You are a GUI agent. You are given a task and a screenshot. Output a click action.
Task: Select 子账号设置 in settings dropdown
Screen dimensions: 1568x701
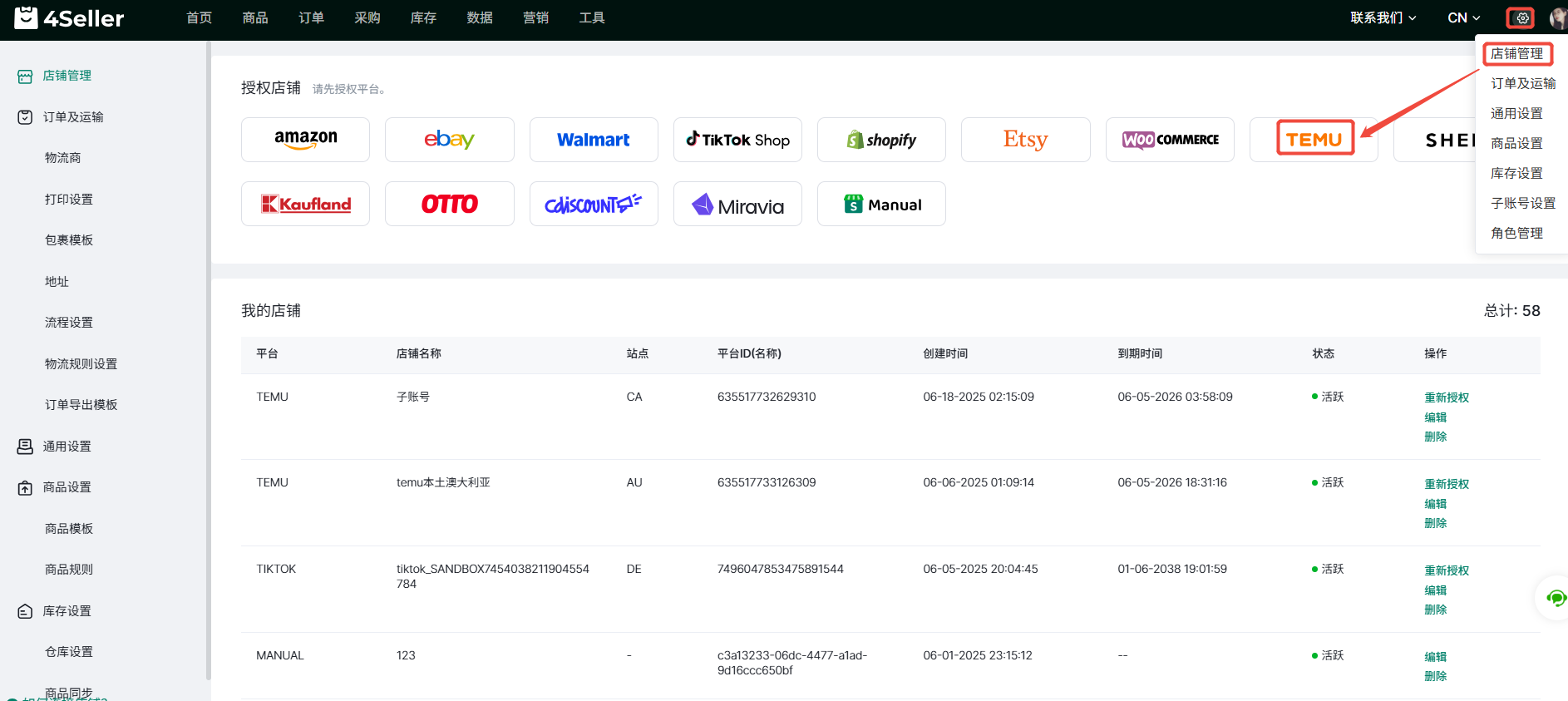click(1523, 204)
